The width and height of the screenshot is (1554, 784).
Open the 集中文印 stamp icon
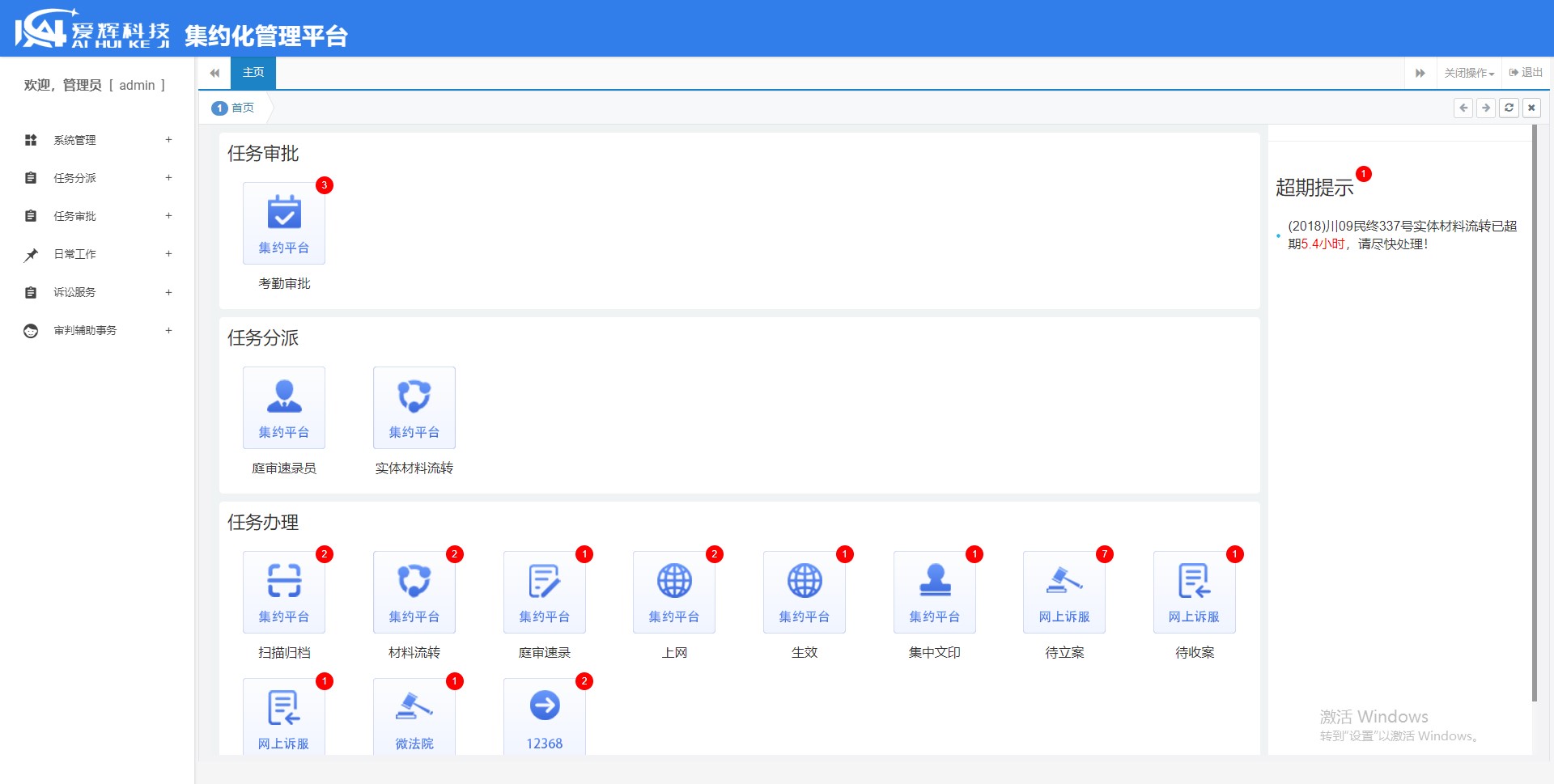pos(934,592)
